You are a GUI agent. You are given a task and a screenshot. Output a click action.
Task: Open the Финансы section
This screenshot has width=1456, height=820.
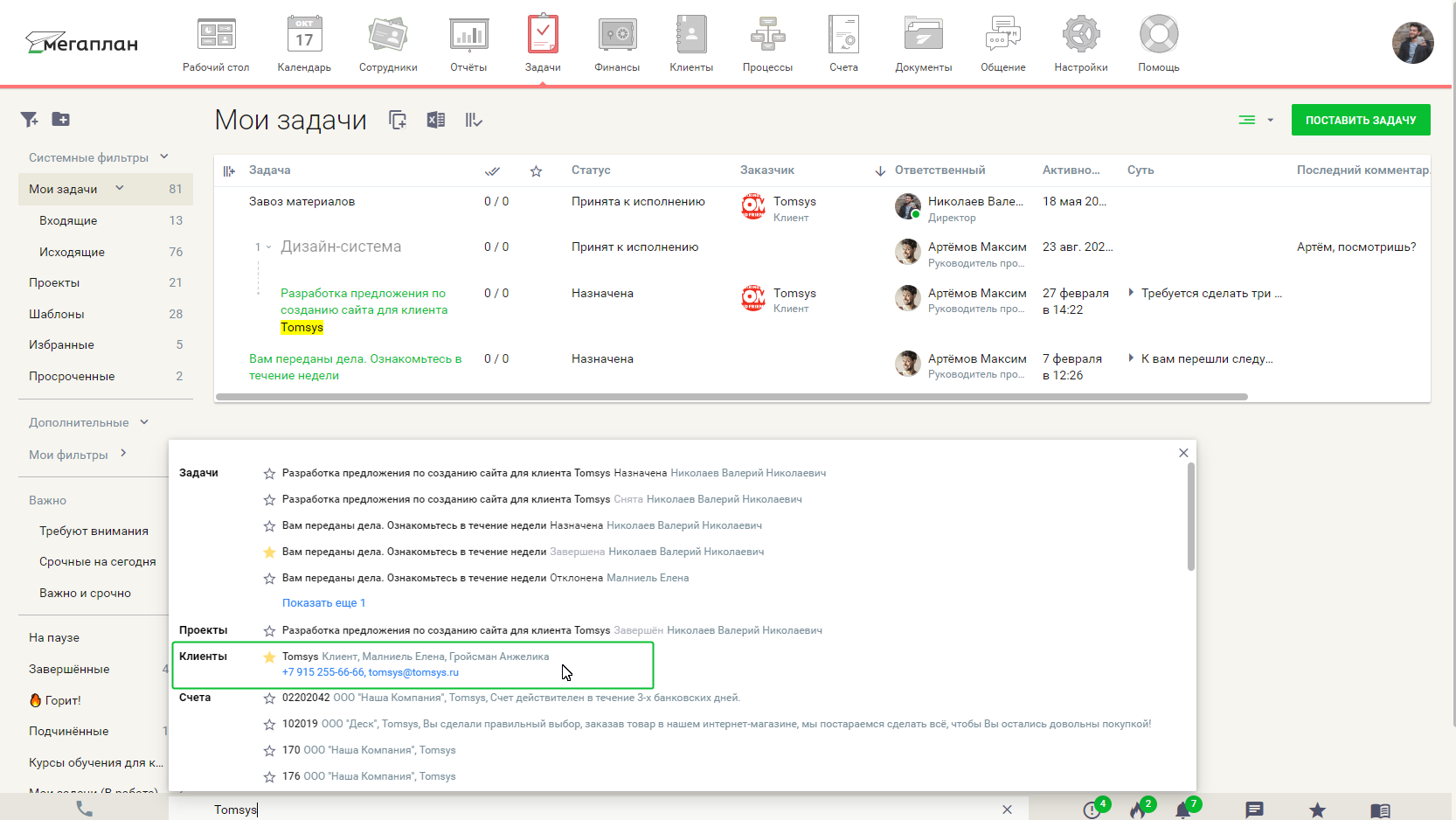point(617,44)
